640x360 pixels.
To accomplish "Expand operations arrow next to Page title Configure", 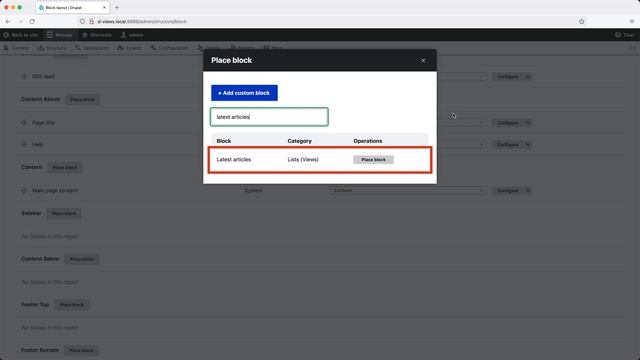I will [x=528, y=122].
